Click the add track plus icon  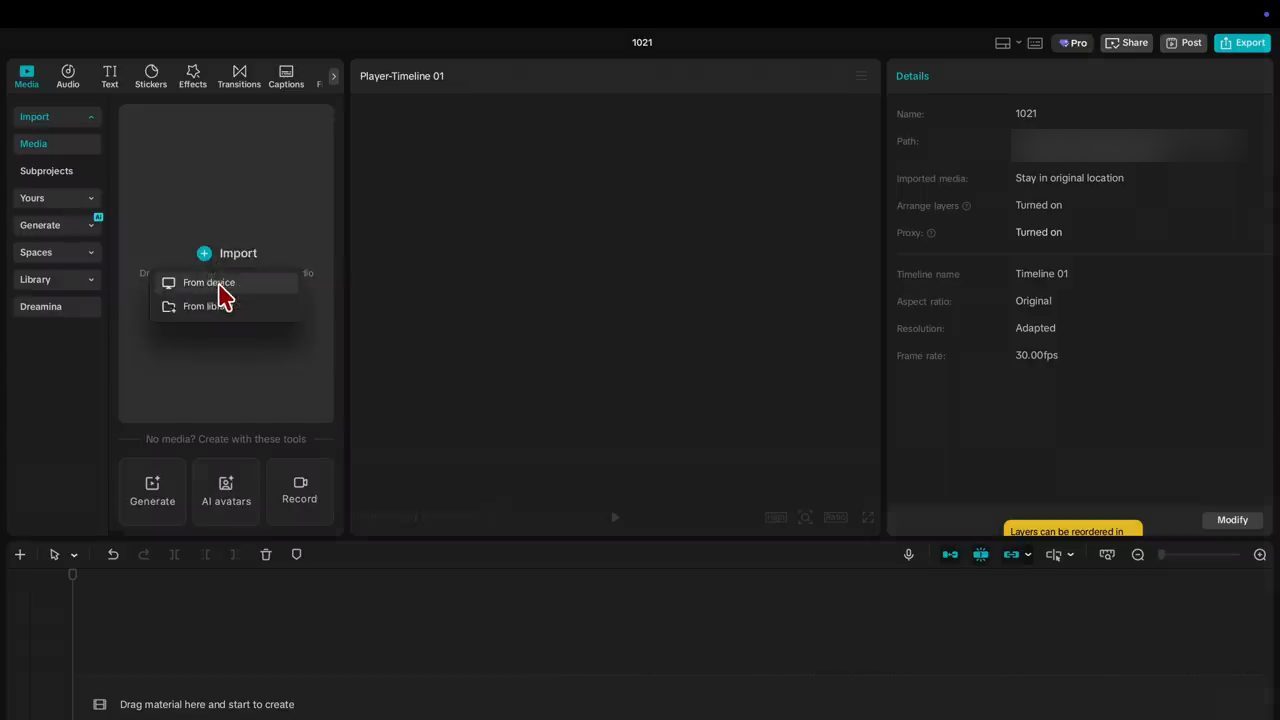[20, 555]
